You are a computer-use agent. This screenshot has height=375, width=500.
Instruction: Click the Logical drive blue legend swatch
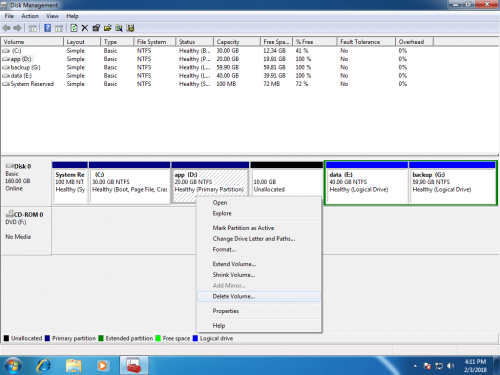click(x=195, y=338)
